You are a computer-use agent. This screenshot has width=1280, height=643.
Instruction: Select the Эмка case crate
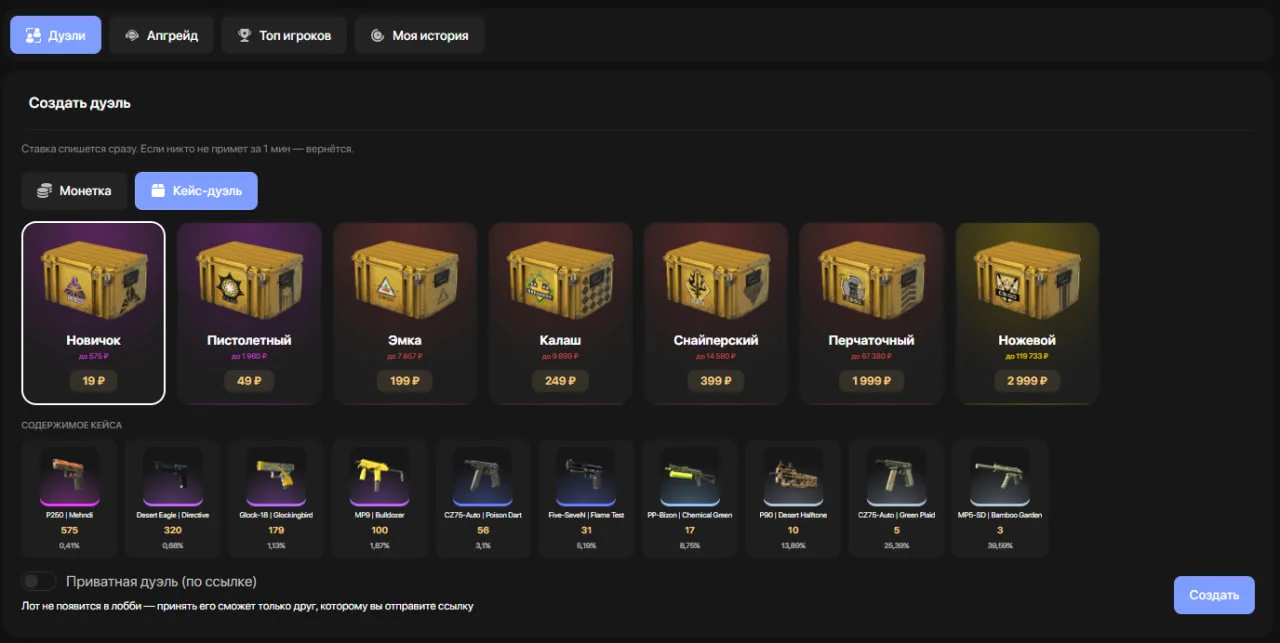coord(405,313)
